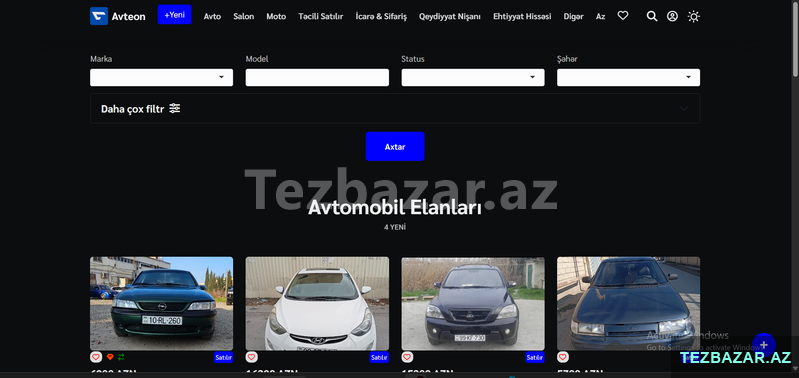Click the Avteon logo
Viewport: 799px width, 378px height.
pos(118,16)
